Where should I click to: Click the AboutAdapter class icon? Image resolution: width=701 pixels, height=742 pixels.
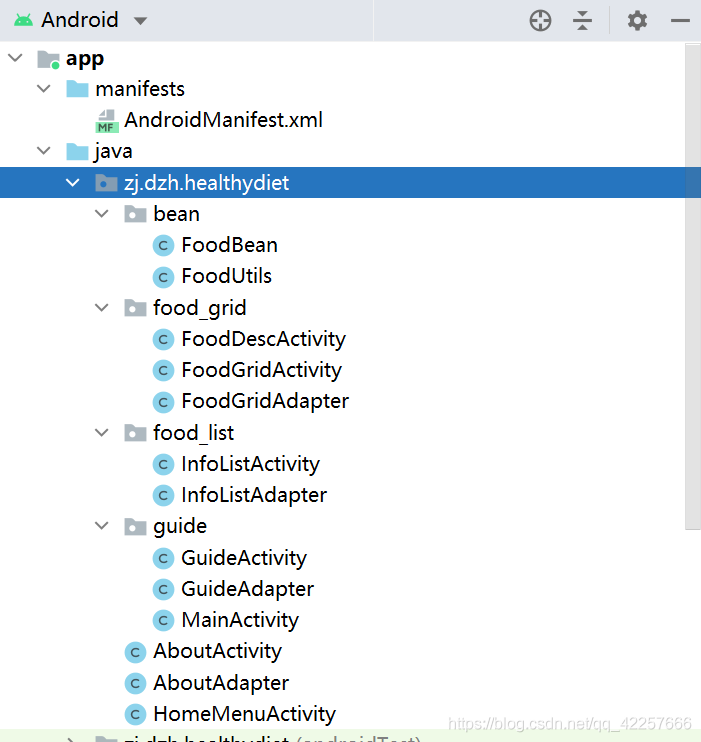point(135,683)
